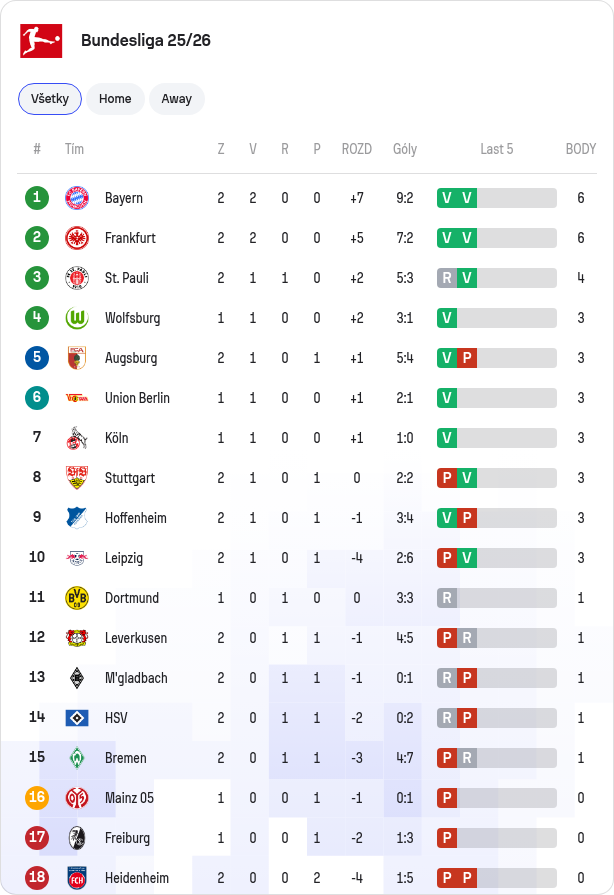
Task: Open the Union Berlin team link
Action: [x=137, y=398]
